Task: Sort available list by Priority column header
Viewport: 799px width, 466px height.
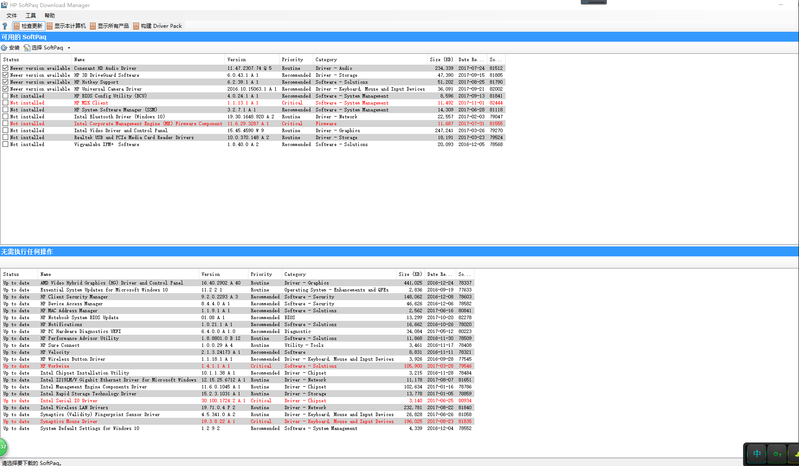Action: point(292,60)
